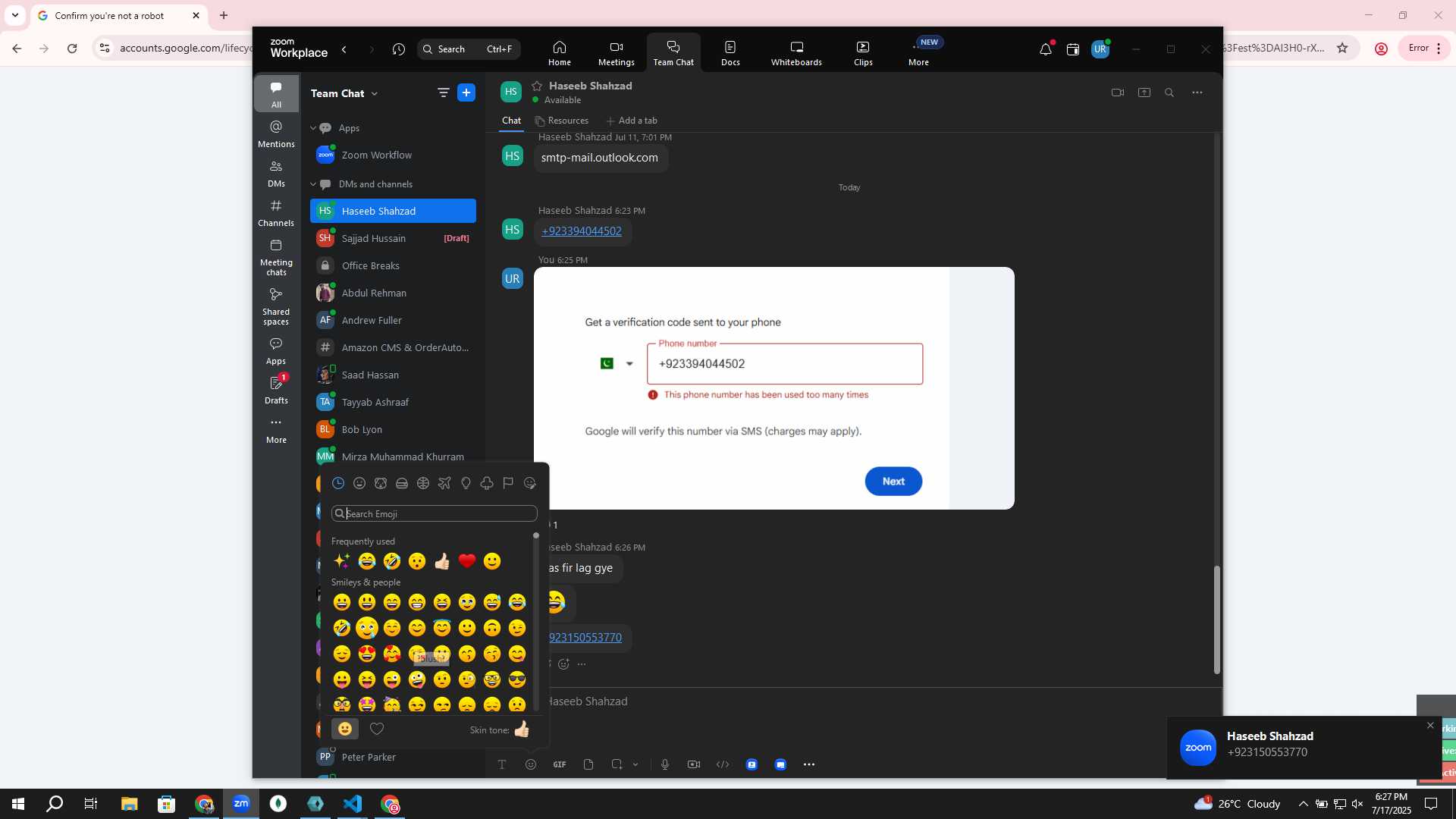This screenshot has width=1456, height=819.
Task: Open Shared spaces in sidebar
Action: click(x=276, y=306)
